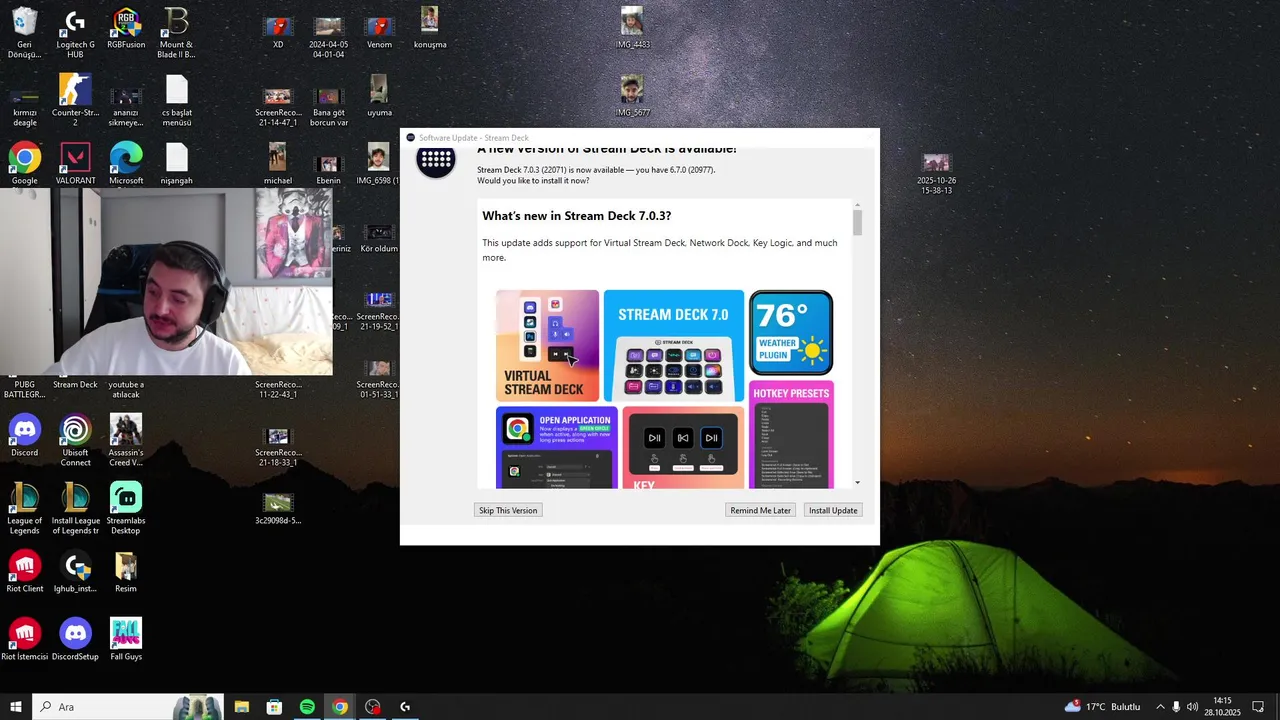This screenshot has width=1280, height=720.
Task: Click the volume speaker tray icon
Action: (x=1192, y=707)
